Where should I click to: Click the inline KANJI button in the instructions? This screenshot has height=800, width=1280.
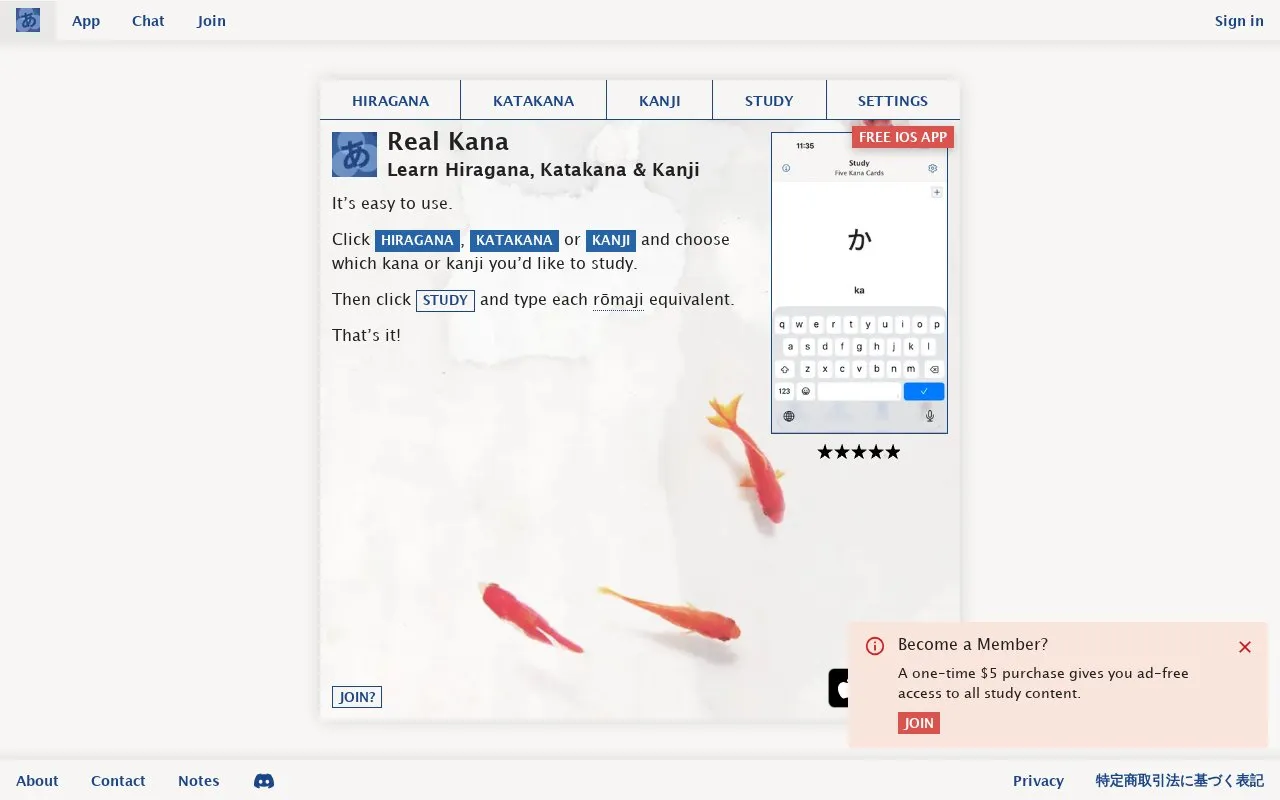tap(611, 240)
